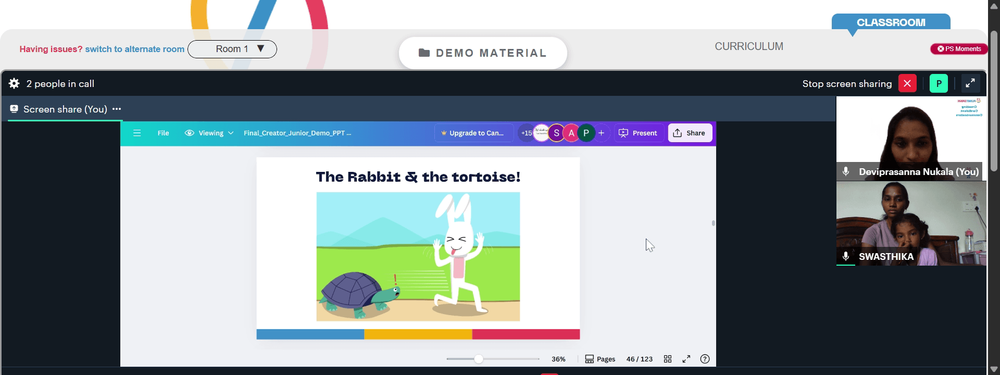Click the Upgrade to Canva button
The image size is (1000, 375).
(473, 133)
